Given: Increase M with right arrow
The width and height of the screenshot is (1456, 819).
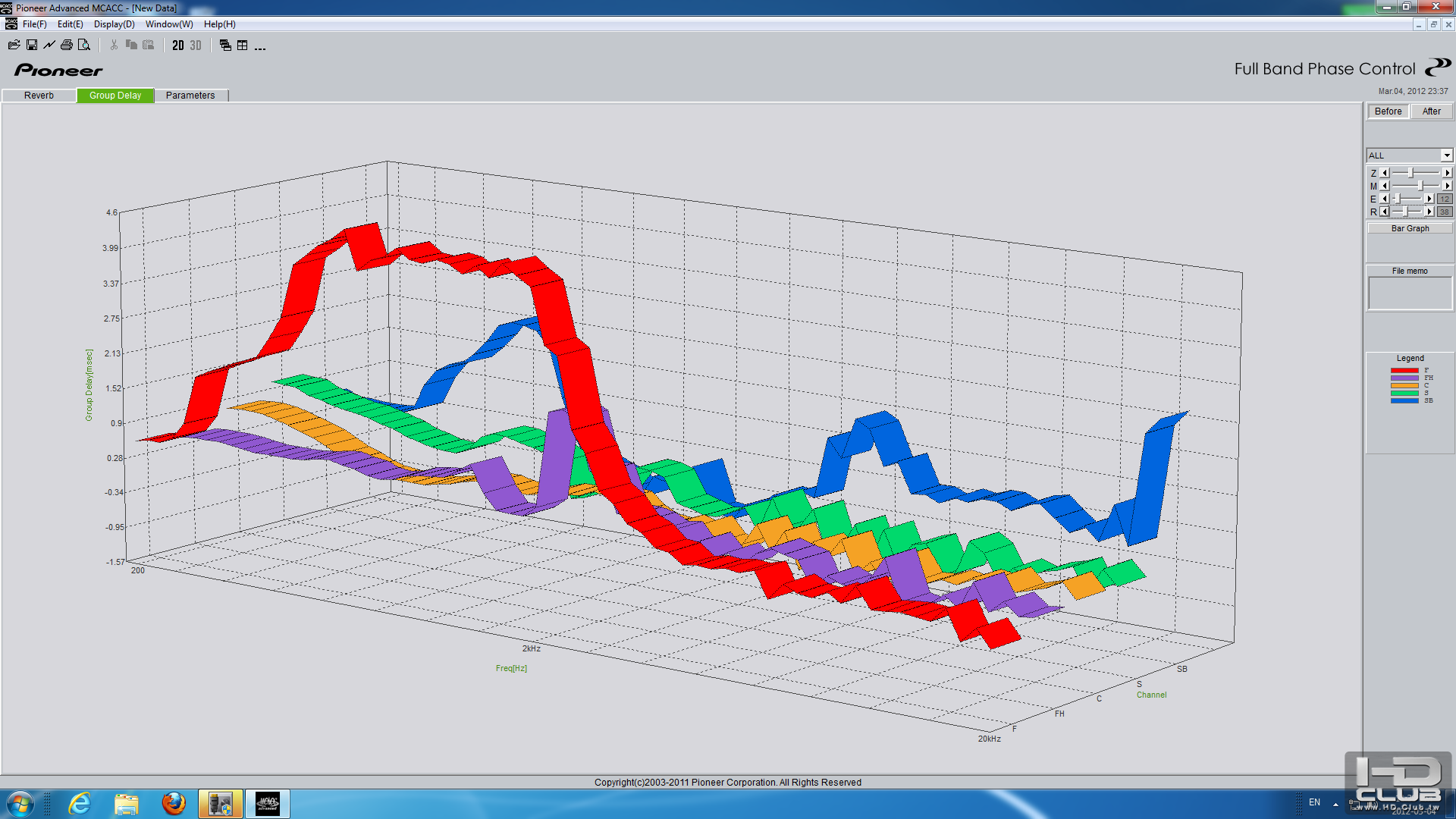Looking at the screenshot, I should point(1447,186).
